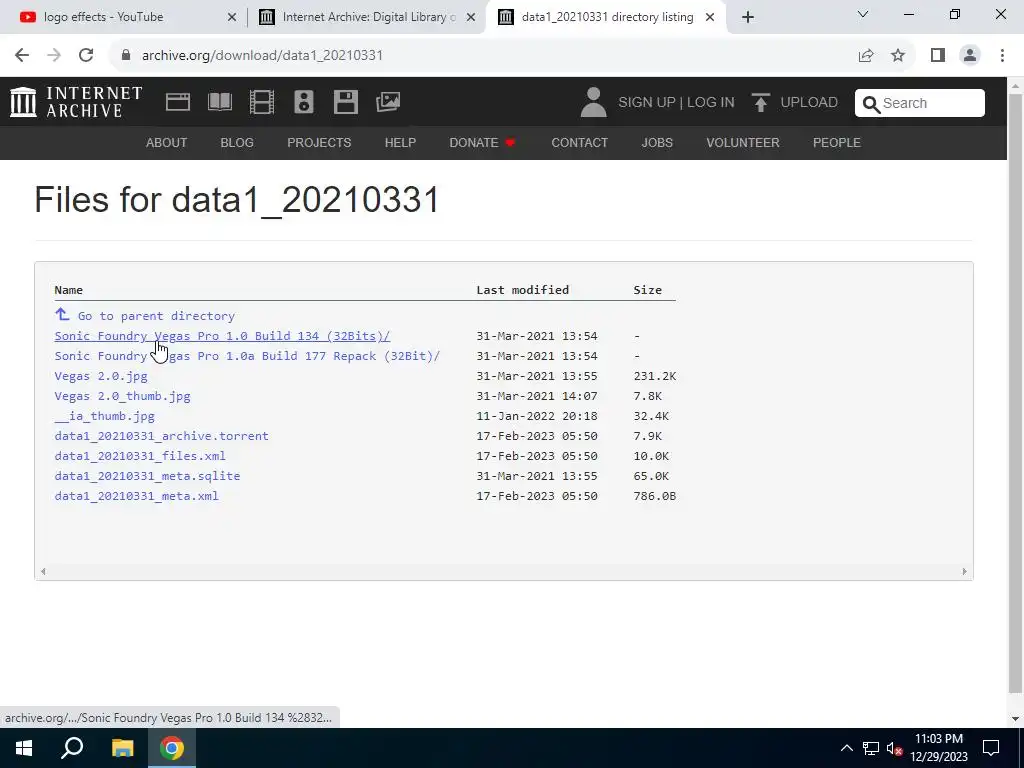Open the VOLUNTEER menu item
The width and height of the screenshot is (1024, 768).
pyautogui.click(x=743, y=142)
